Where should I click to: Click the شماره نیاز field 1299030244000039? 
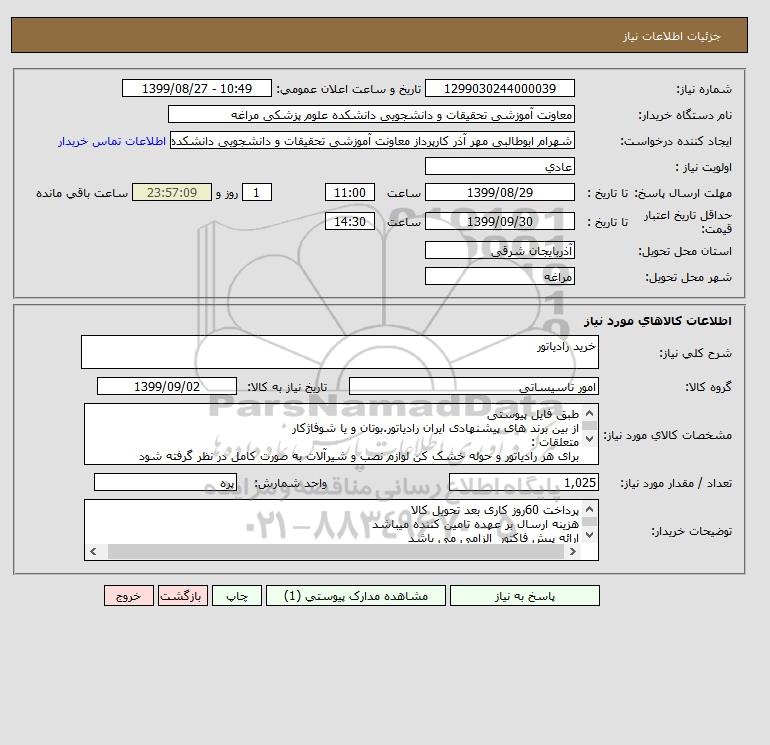(x=500, y=88)
